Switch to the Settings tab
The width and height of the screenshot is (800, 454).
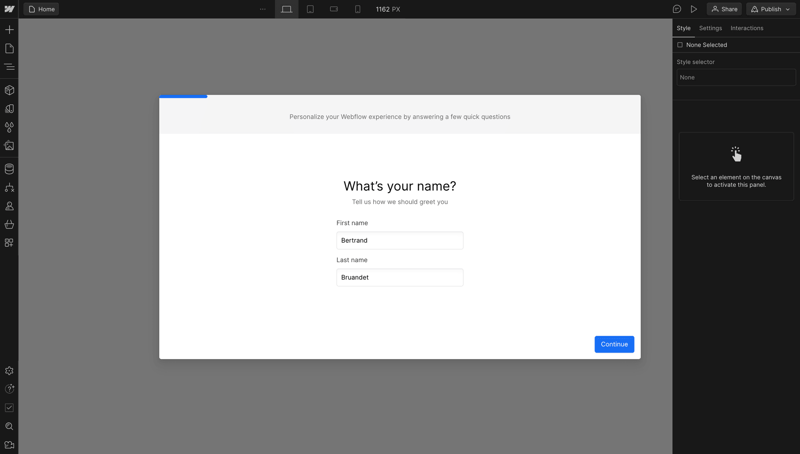(711, 28)
